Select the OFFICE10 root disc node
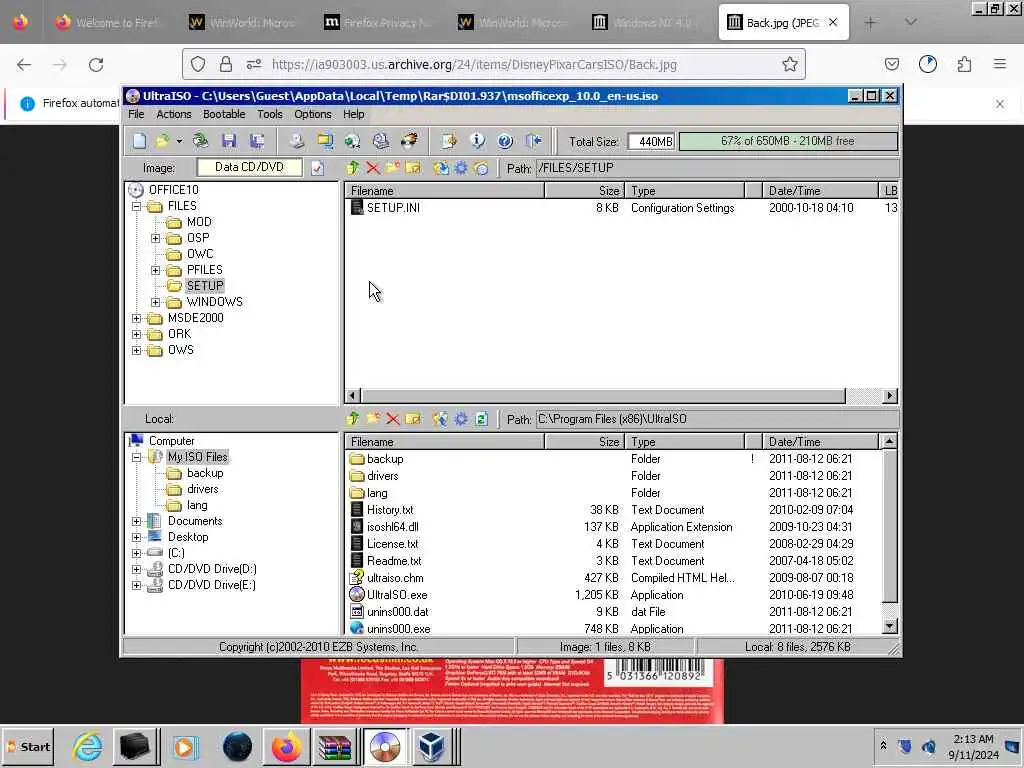 click(x=173, y=190)
